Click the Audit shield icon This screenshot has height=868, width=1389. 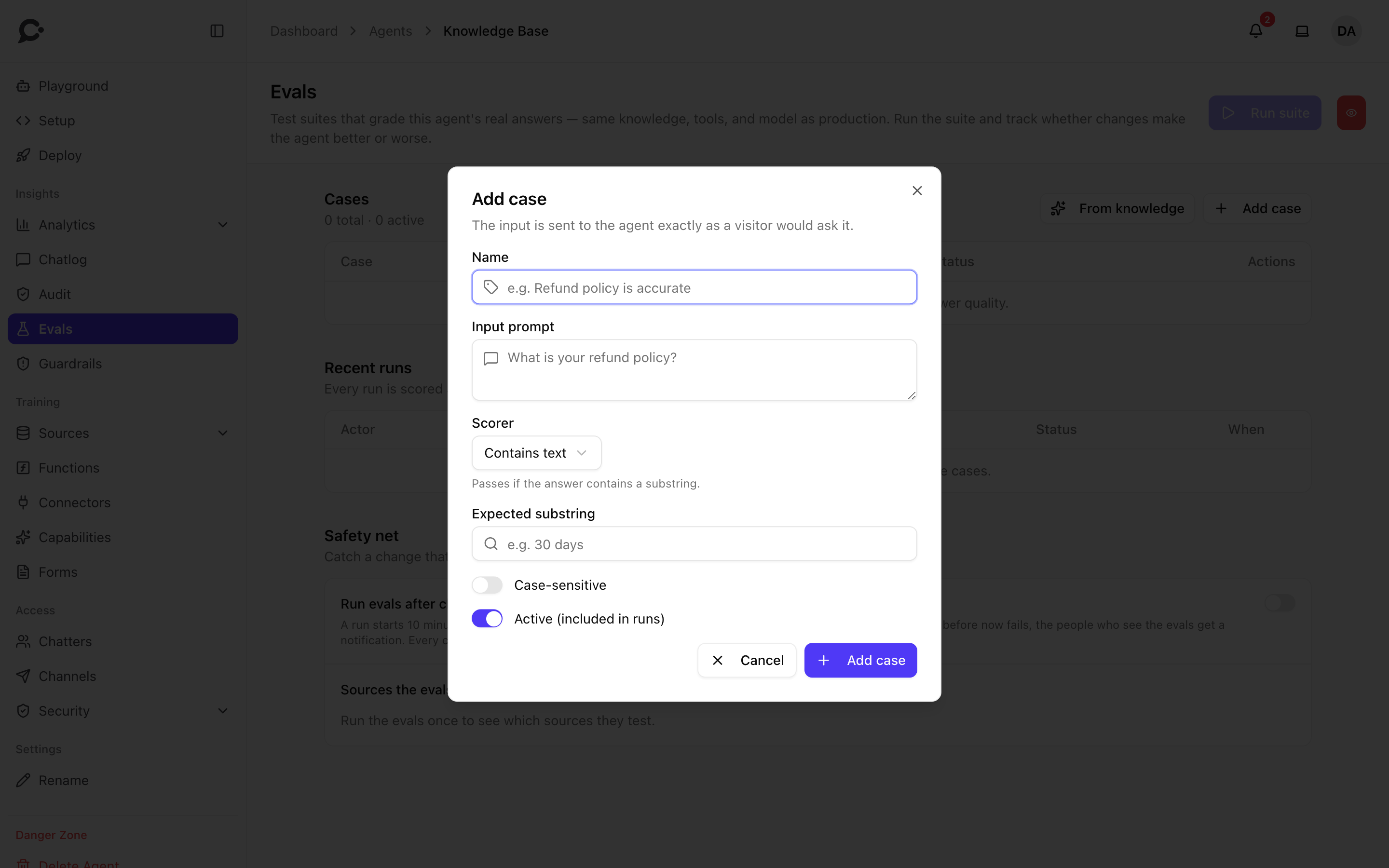coord(23,295)
